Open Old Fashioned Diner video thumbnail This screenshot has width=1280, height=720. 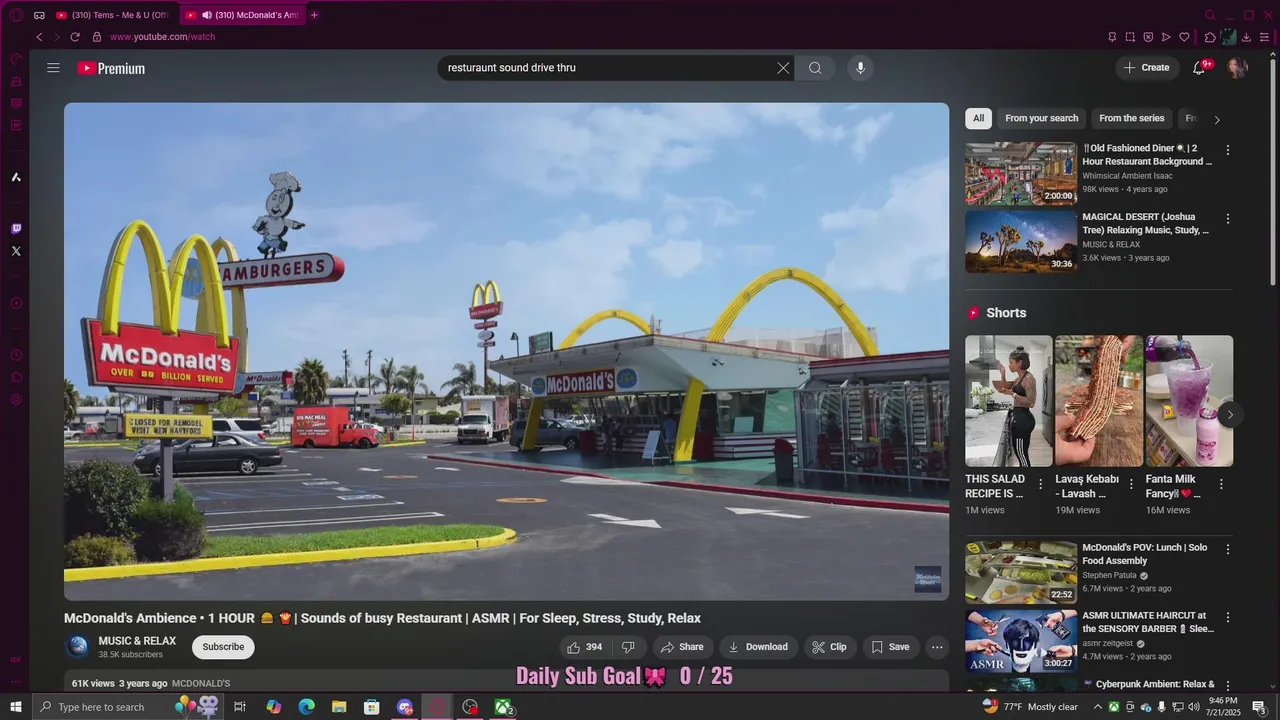1021,174
